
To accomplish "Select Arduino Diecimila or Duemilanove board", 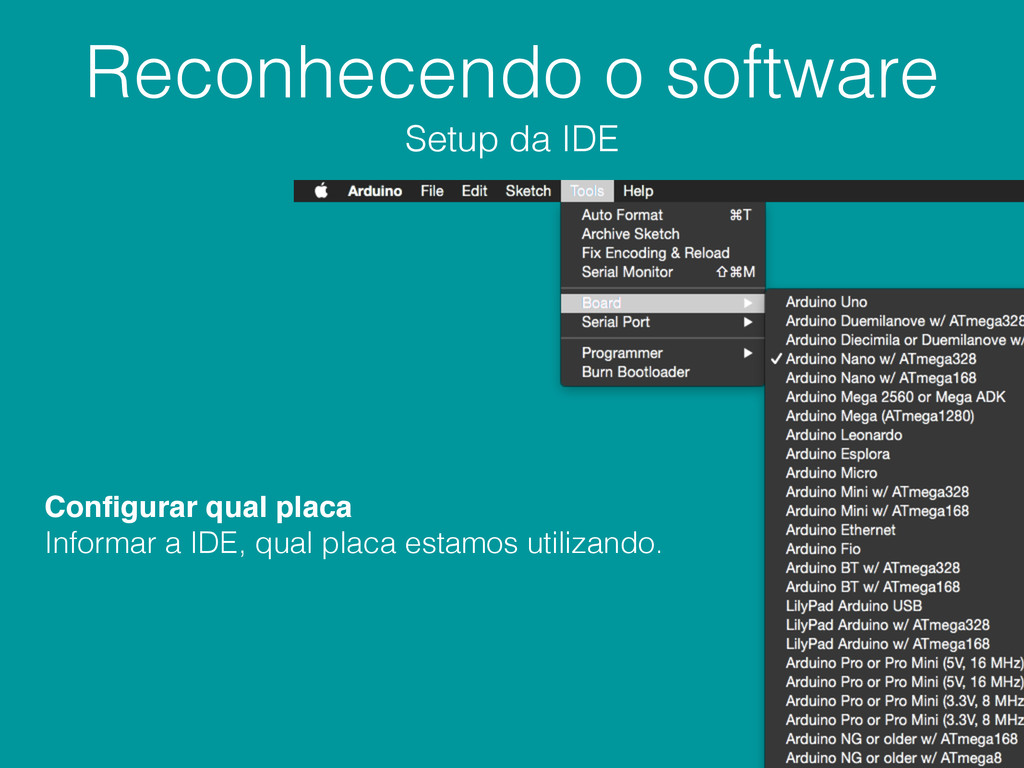I will pos(895,340).
